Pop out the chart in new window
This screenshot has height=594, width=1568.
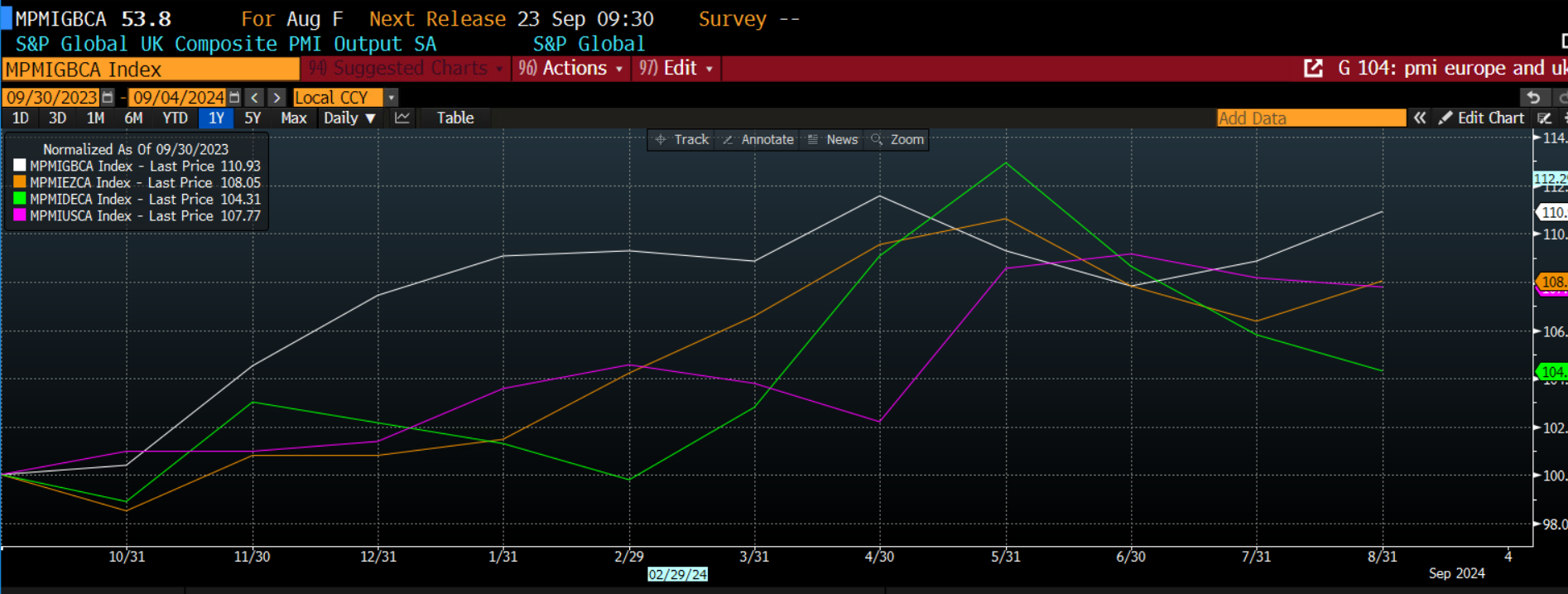[1313, 68]
